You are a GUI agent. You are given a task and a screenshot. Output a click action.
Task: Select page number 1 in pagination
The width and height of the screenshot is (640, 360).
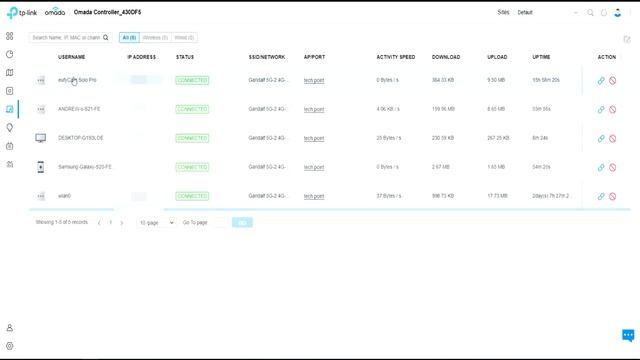(x=111, y=222)
